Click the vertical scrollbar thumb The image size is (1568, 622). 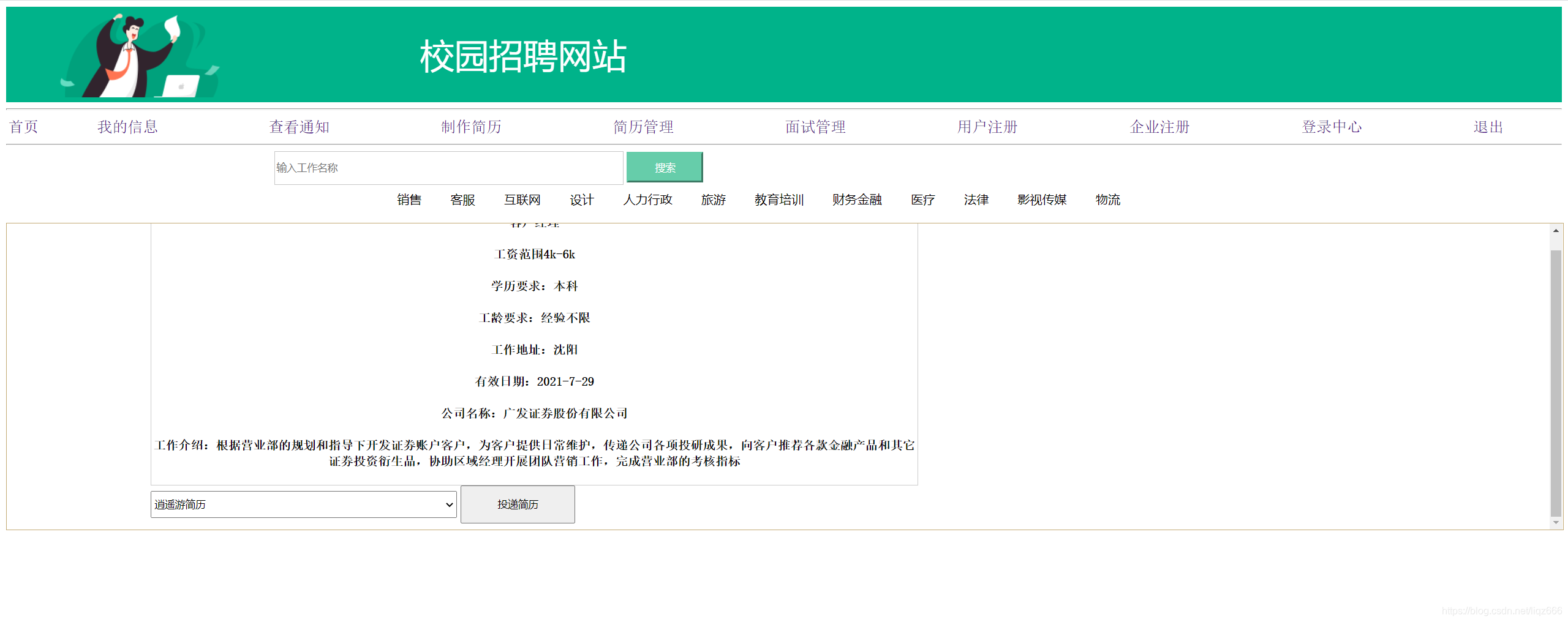(x=1556, y=383)
